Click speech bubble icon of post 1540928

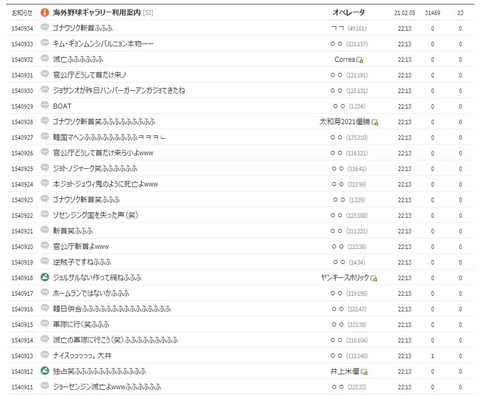click(45, 121)
